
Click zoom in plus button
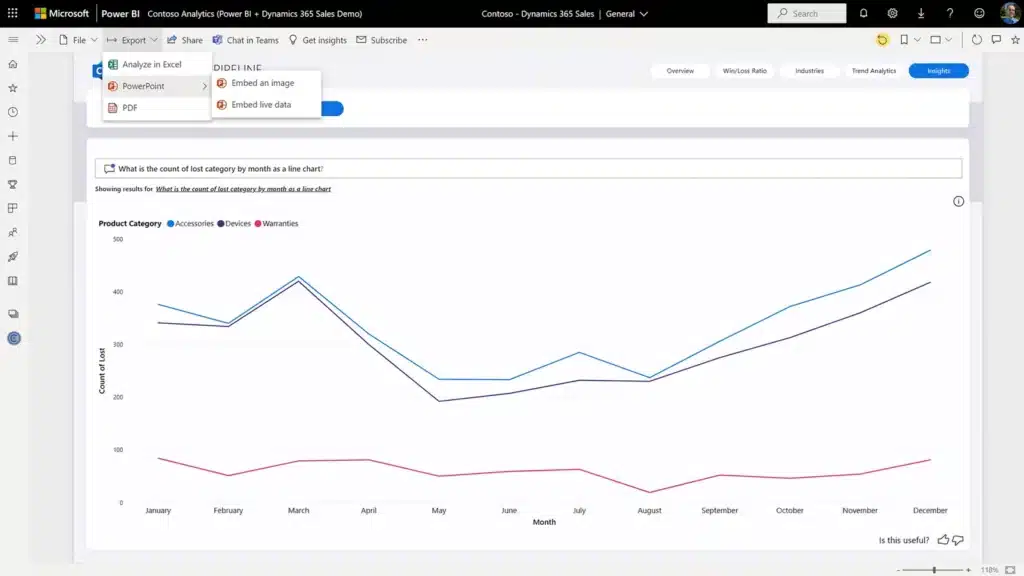(x=968, y=570)
